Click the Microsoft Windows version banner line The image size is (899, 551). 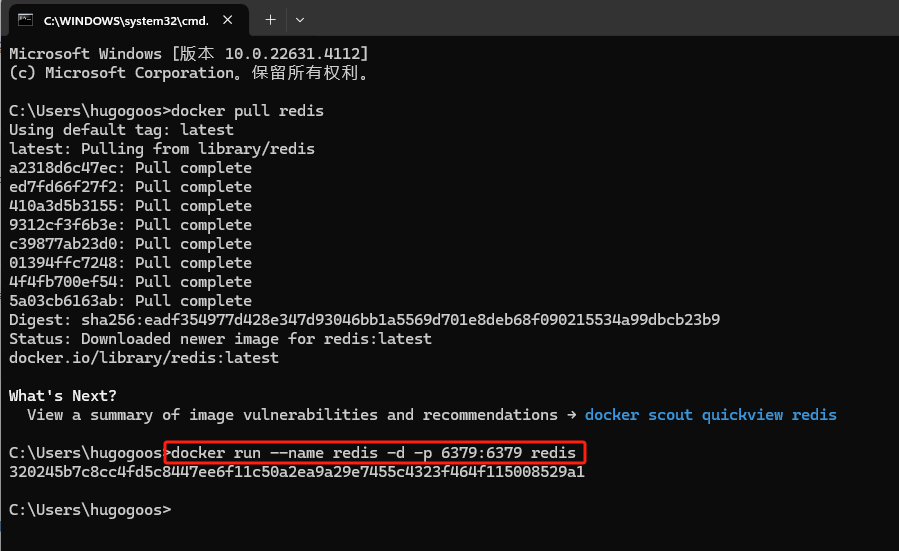point(189,54)
